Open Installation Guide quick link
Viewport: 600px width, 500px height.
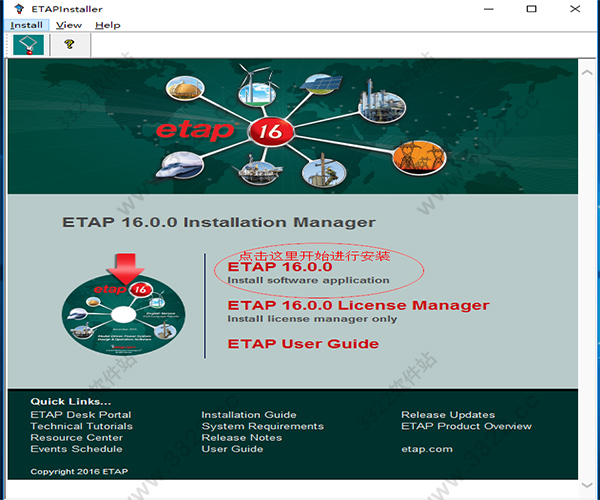point(249,415)
